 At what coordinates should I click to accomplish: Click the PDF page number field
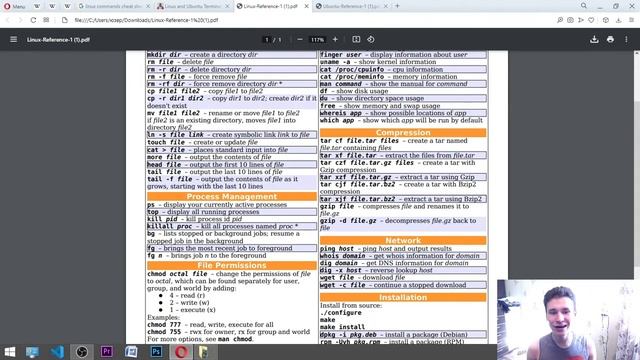(x=267, y=40)
